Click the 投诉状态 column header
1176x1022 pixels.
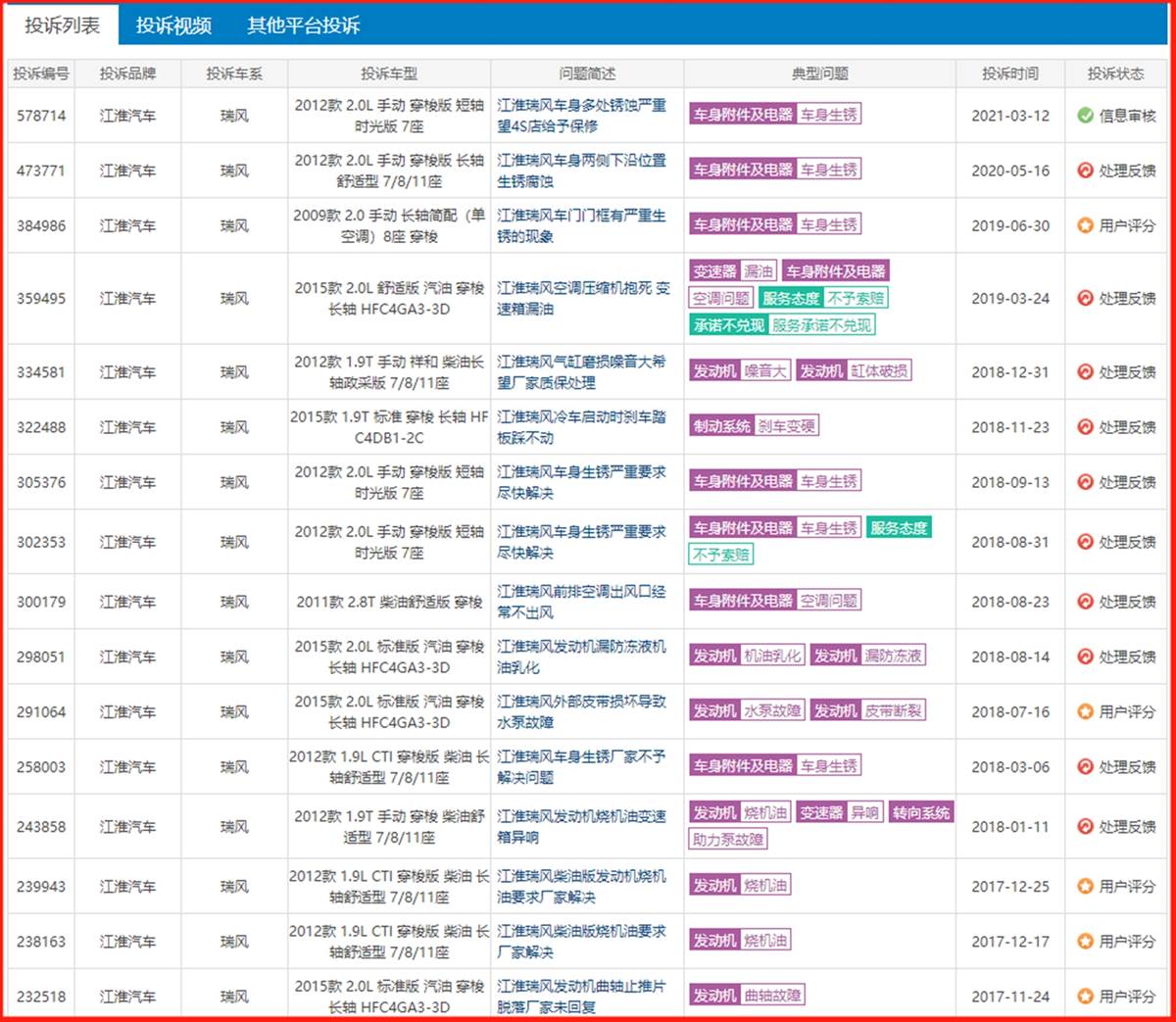tap(1115, 73)
